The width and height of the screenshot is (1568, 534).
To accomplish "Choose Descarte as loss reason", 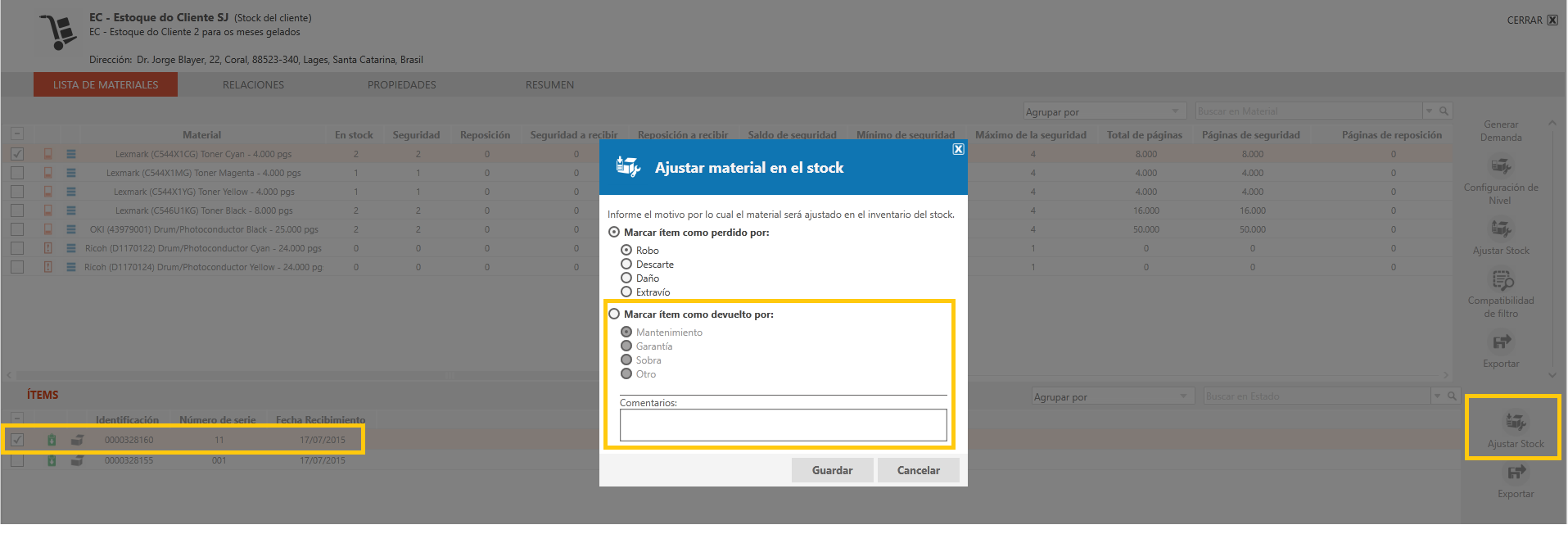I will [626, 264].
